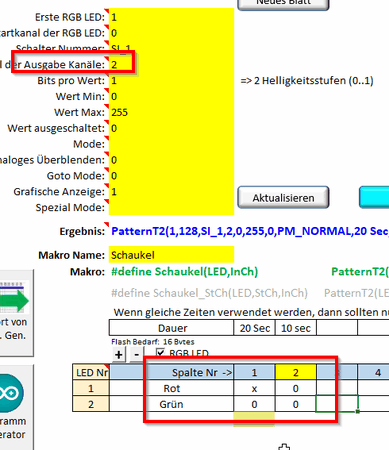Select the Ausgabe Kanäle value cell

click(x=171, y=65)
